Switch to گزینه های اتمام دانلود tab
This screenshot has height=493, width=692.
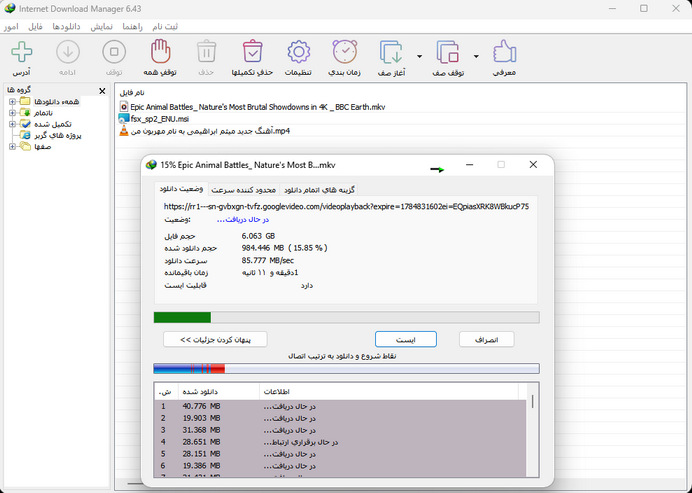click(x=319, y=190)
